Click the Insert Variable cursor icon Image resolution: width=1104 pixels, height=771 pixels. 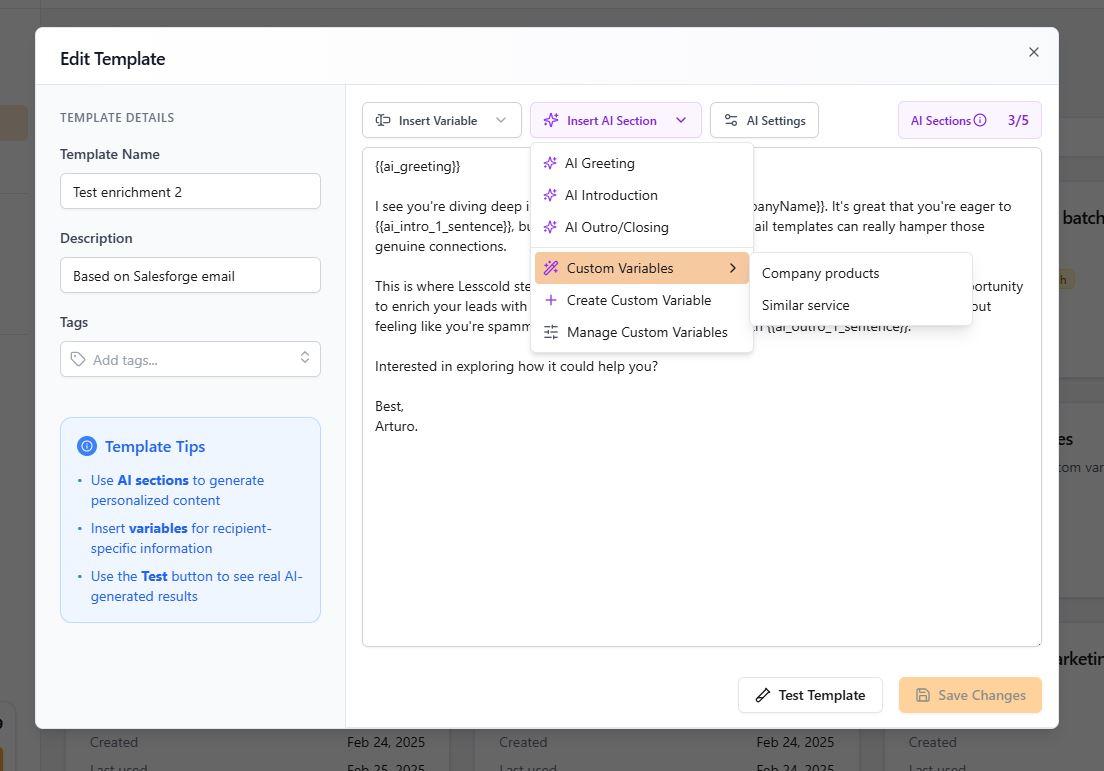click(382, 120)
